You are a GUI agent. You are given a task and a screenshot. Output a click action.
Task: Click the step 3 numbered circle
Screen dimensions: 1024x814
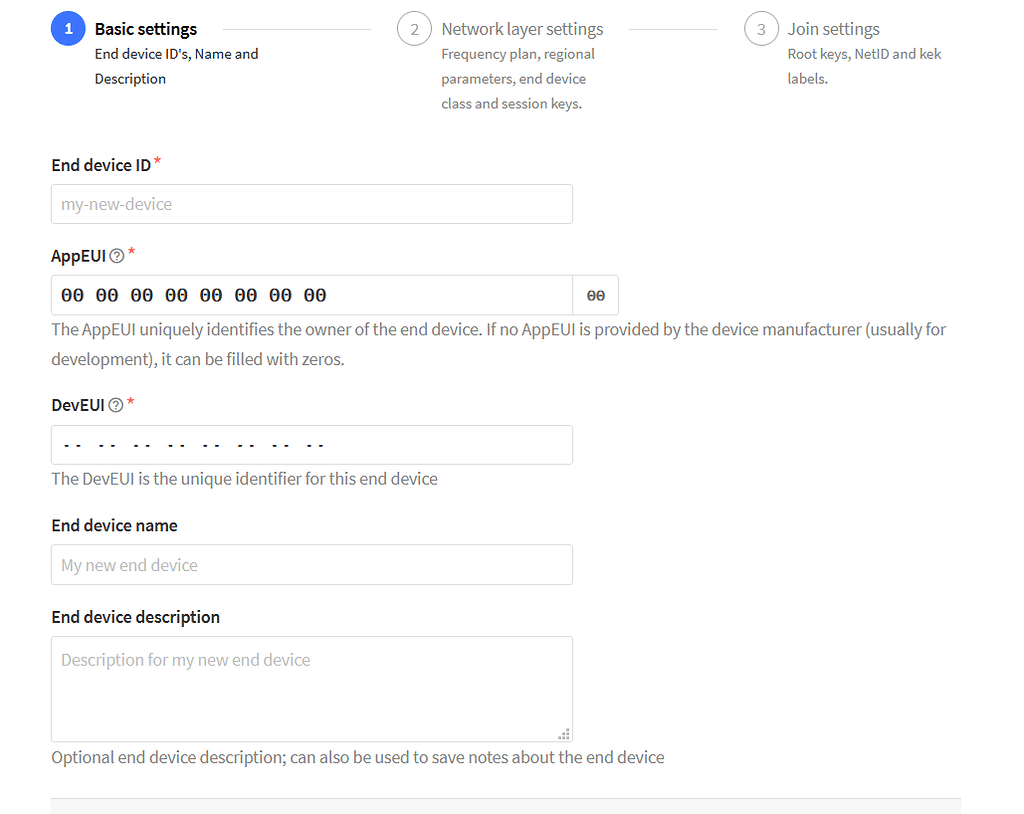(x=761, y=28)
